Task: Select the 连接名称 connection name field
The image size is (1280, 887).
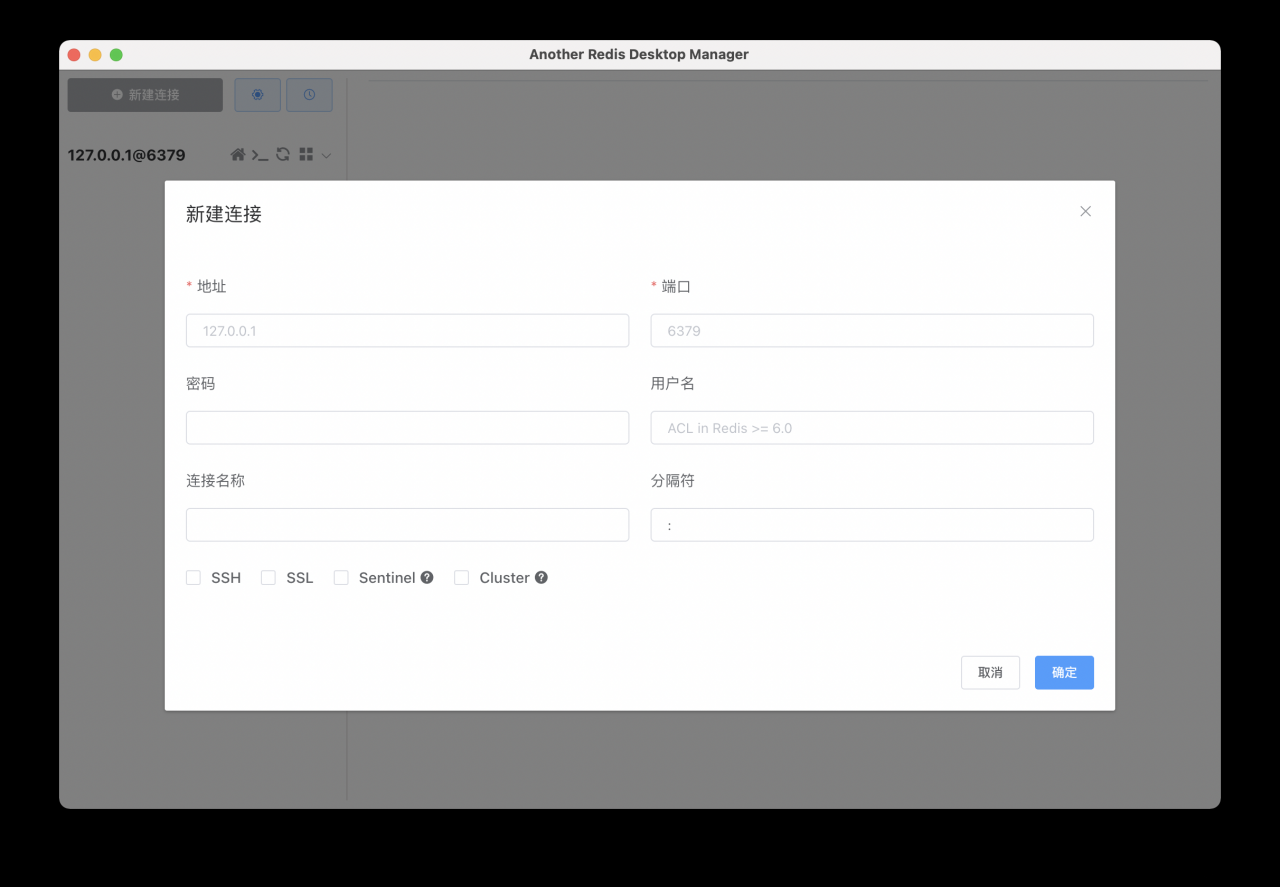Action: tap(407, 525)
